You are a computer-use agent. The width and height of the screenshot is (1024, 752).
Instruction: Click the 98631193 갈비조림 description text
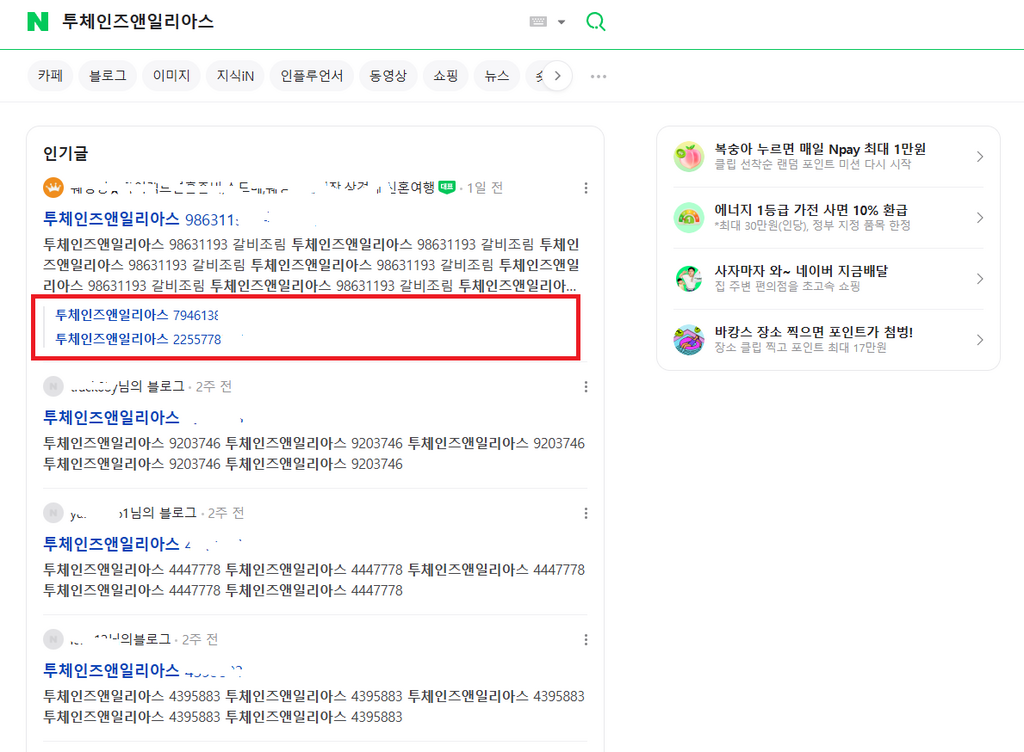(312, 264)
